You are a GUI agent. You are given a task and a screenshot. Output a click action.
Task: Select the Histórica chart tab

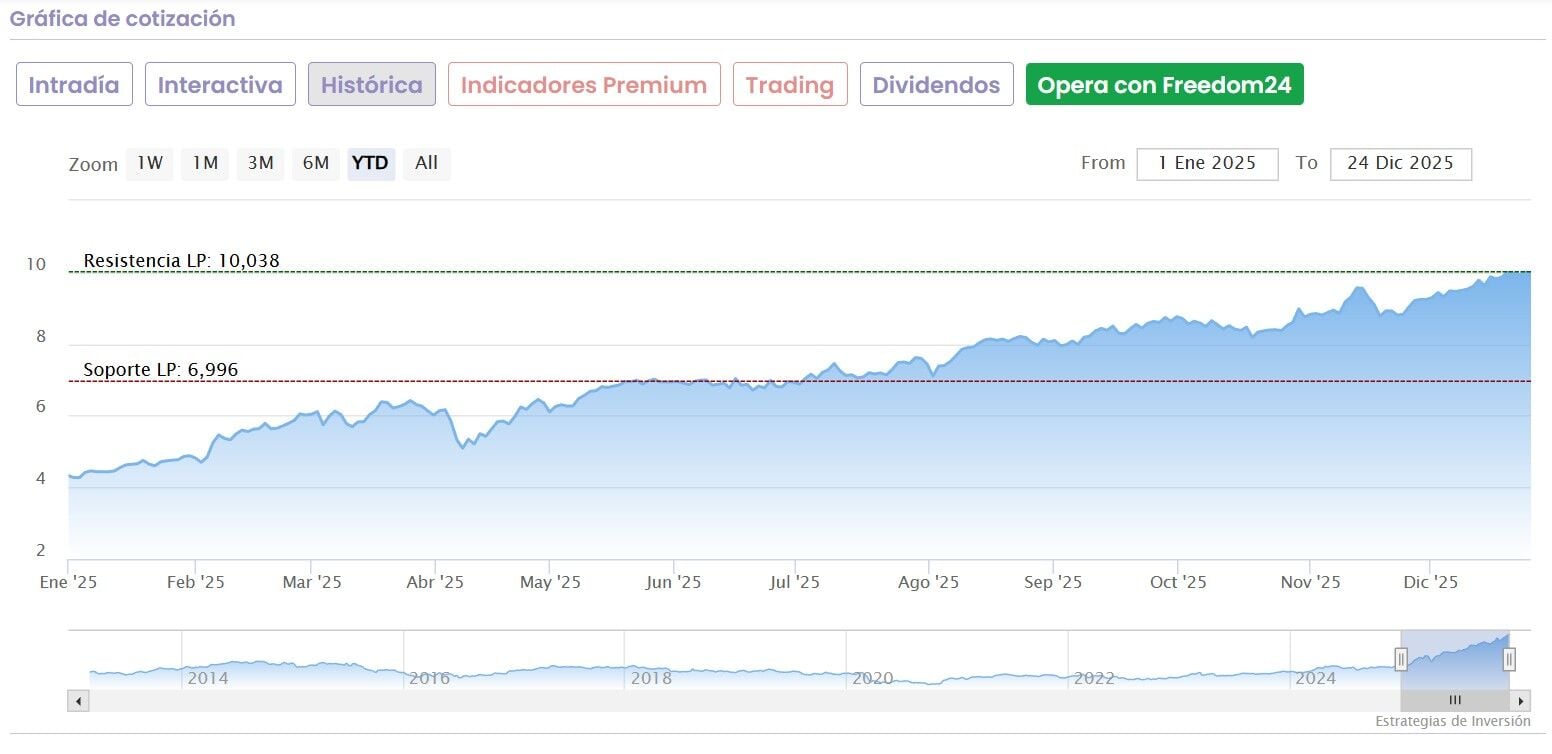point(372,85)
